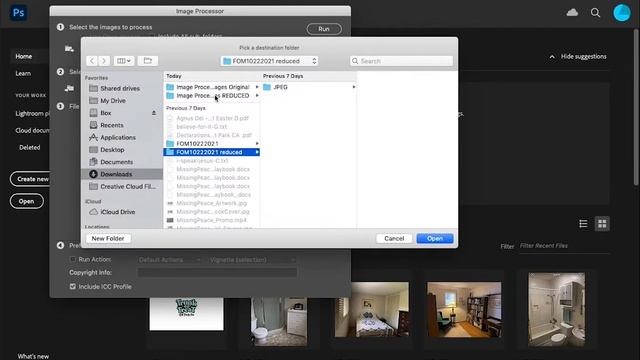This screenshot has height=360, width=640.
Task: Click the new folder path icon button
Action: coord(147,61)
